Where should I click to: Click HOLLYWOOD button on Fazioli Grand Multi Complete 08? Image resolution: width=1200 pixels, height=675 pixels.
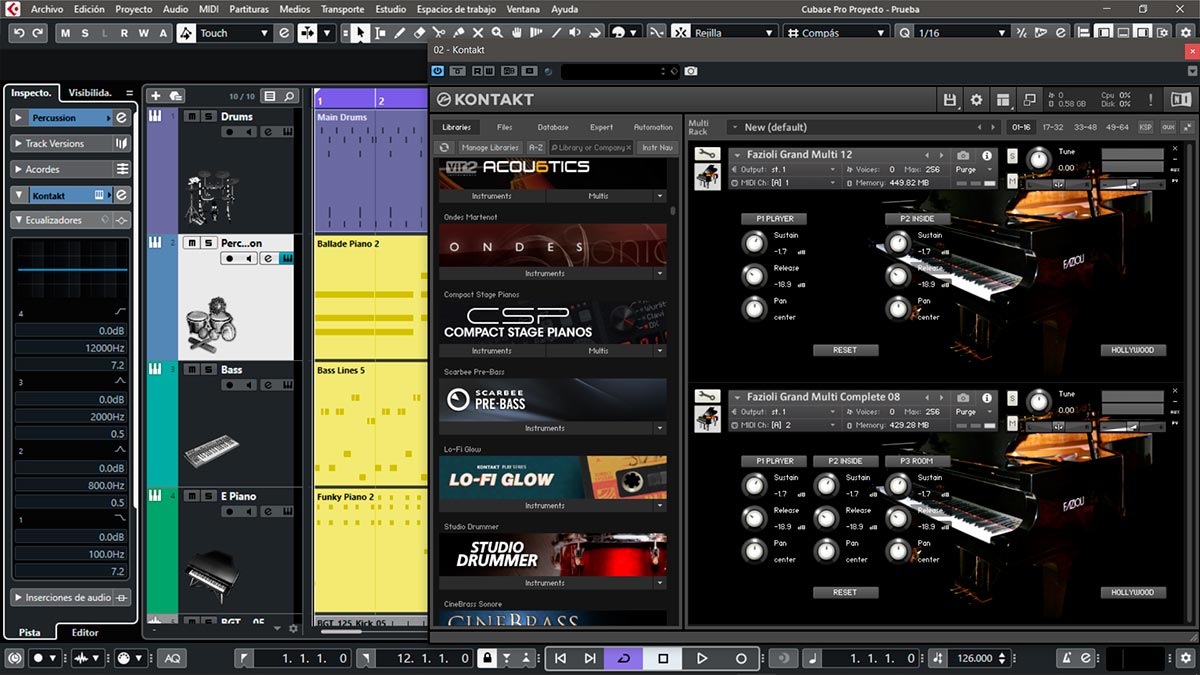1133,592
